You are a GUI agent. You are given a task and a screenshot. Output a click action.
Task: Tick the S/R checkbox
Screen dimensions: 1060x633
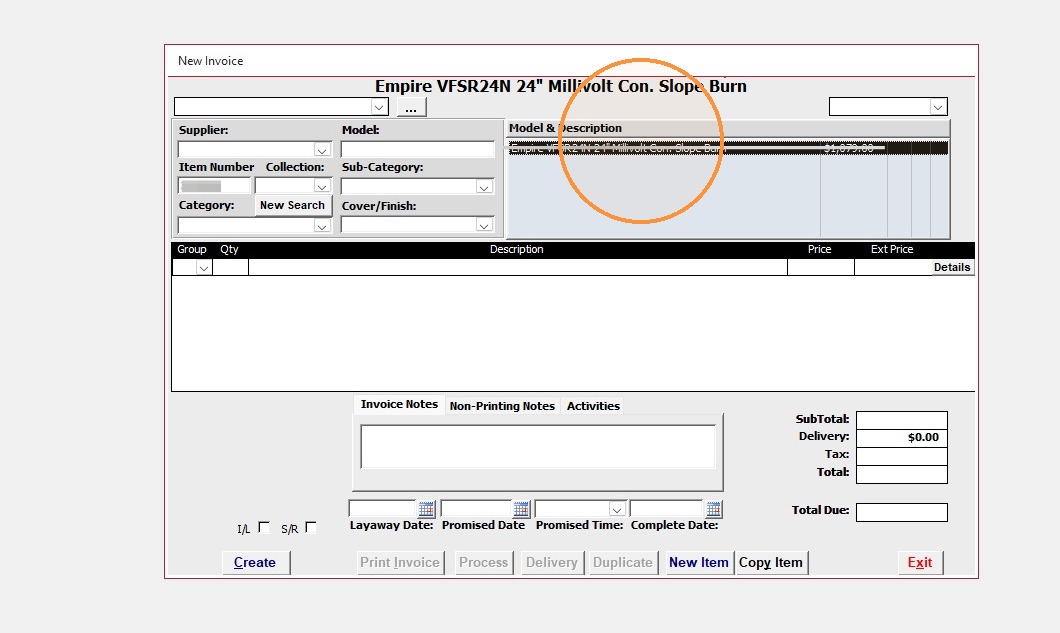coord(311,528)
